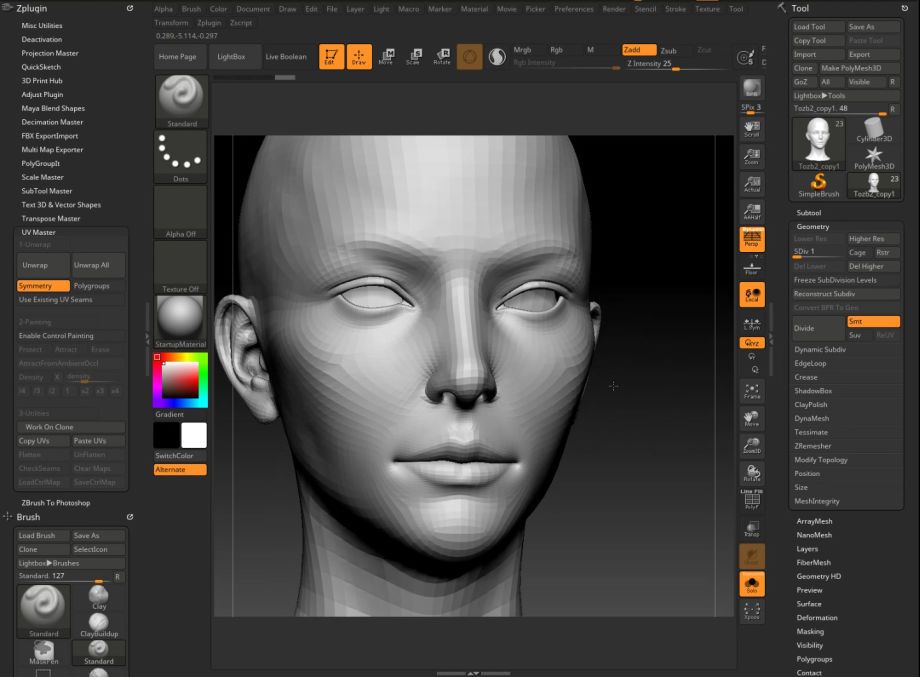
Task: Toggle the Smt option beside Divide
Action: pos(872,322)
